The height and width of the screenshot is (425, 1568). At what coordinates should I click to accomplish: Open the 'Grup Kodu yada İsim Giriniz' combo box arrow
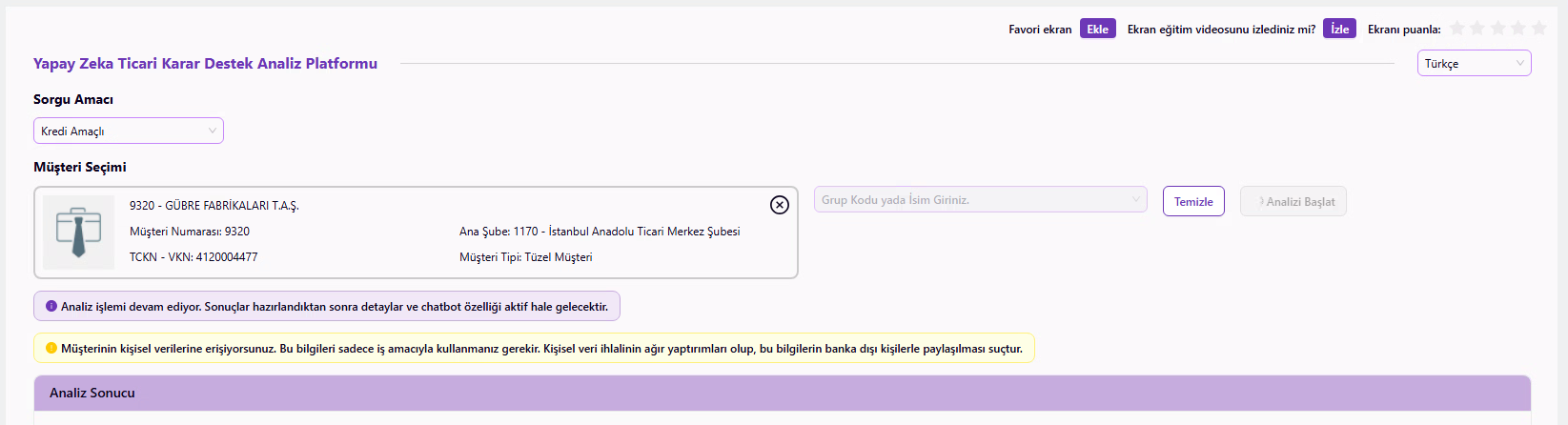(1135, 200)
